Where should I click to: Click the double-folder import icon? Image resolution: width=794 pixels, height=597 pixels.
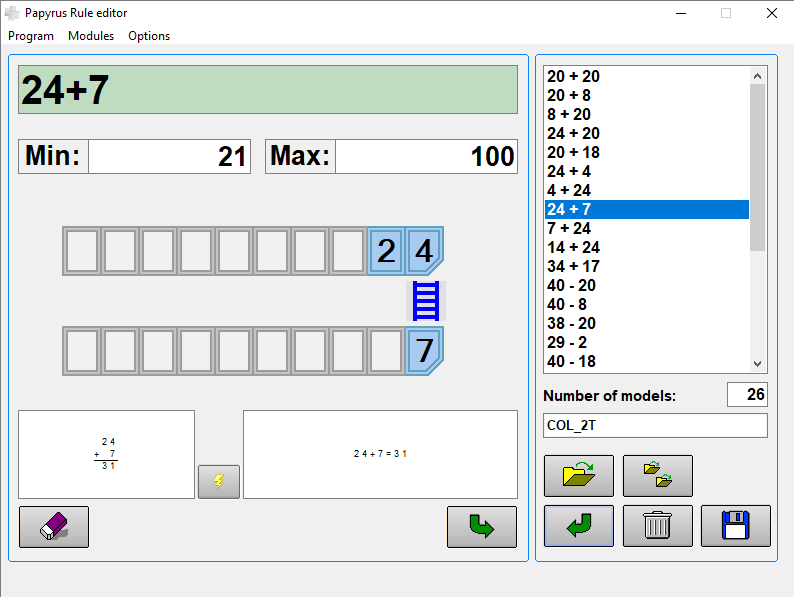click(x=657, y=475)
